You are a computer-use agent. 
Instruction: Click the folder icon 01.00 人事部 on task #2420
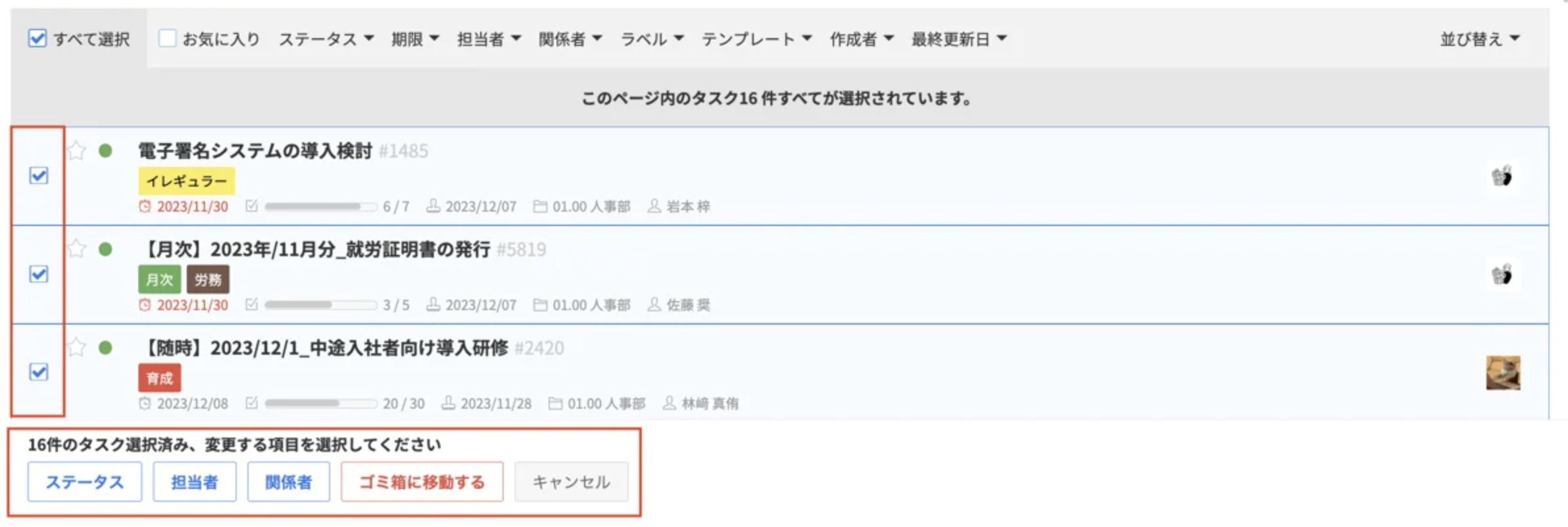[555, 403]
